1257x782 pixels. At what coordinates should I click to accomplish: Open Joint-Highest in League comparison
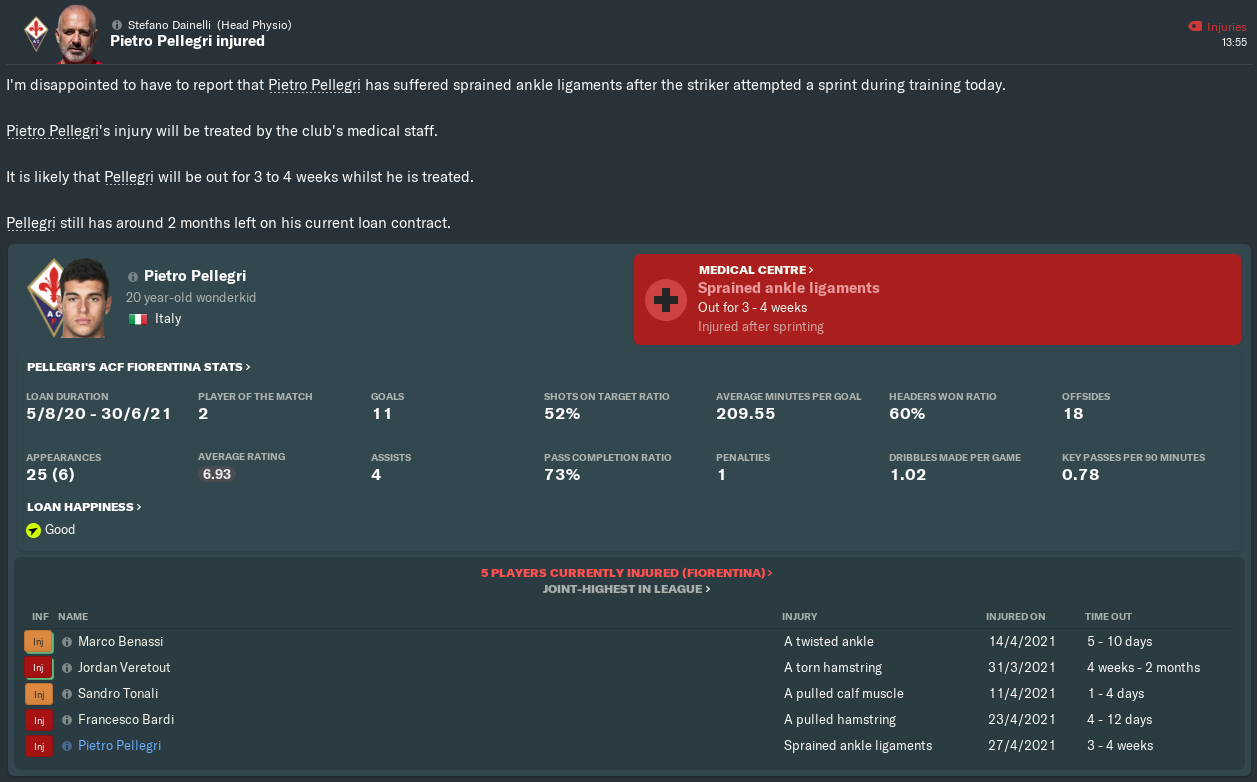(626, 589)
